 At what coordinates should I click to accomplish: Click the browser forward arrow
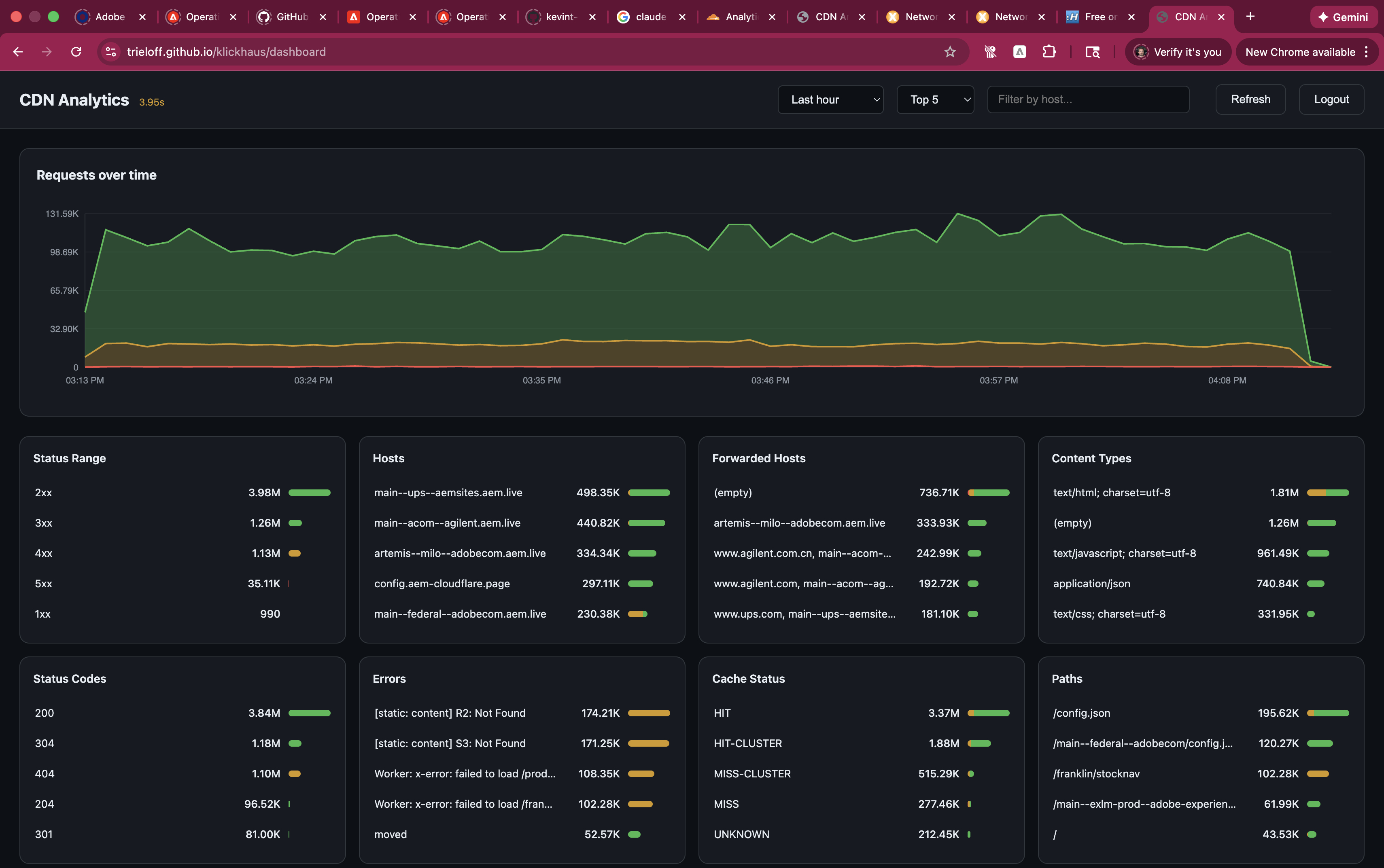[x=47, y=52]
